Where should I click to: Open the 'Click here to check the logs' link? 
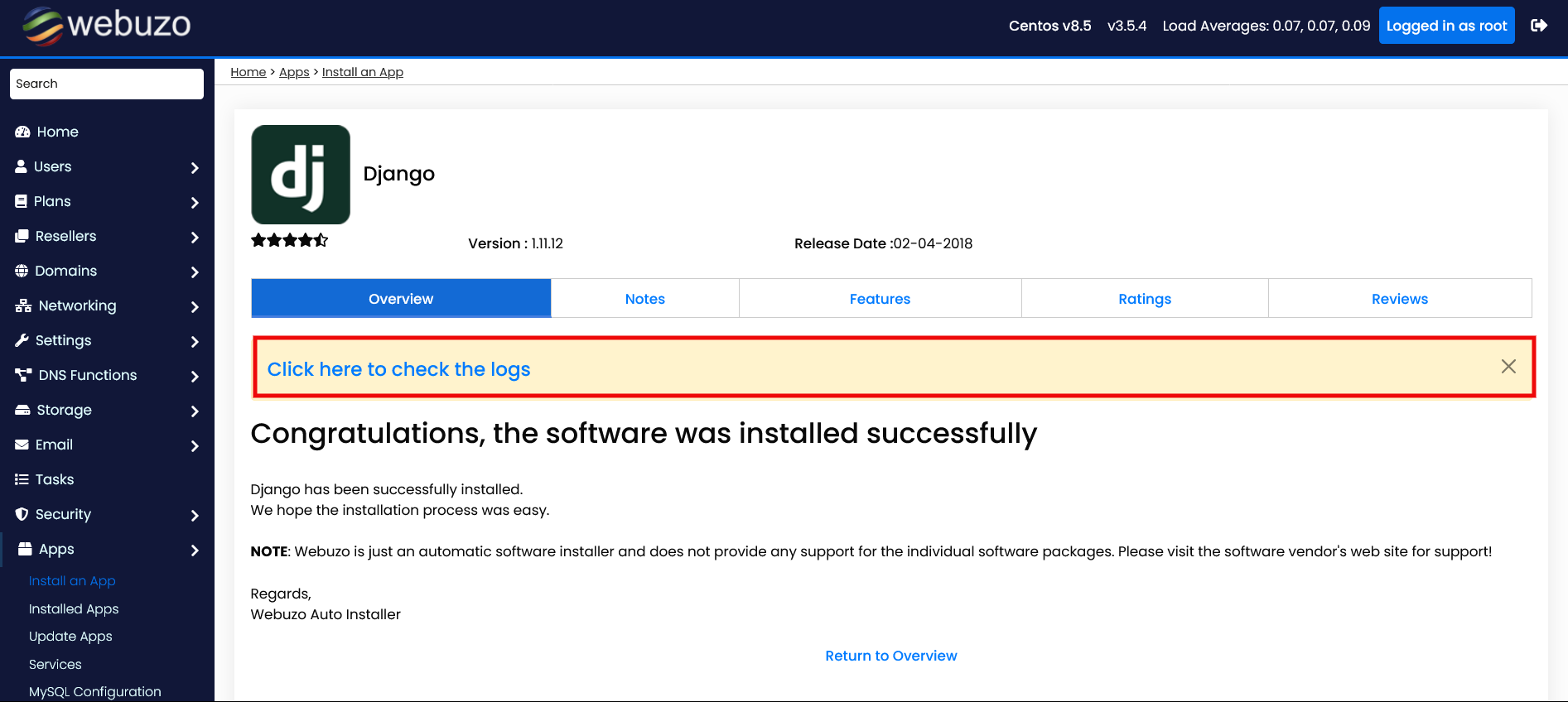pyautogui.click(x=398, y=369)
